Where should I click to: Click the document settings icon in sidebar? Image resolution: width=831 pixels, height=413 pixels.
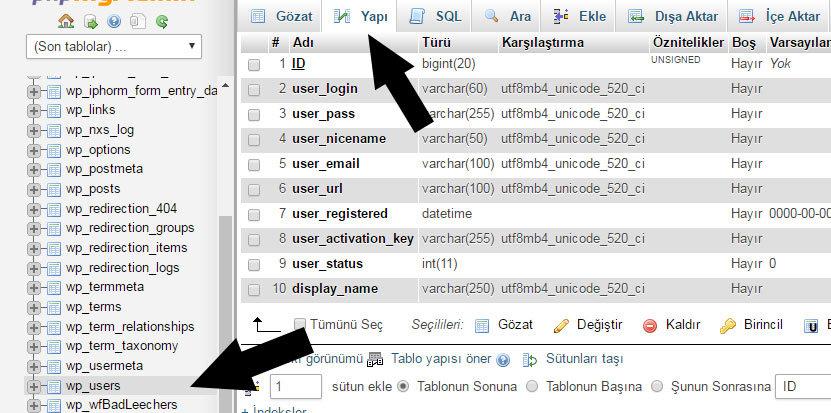138,22
